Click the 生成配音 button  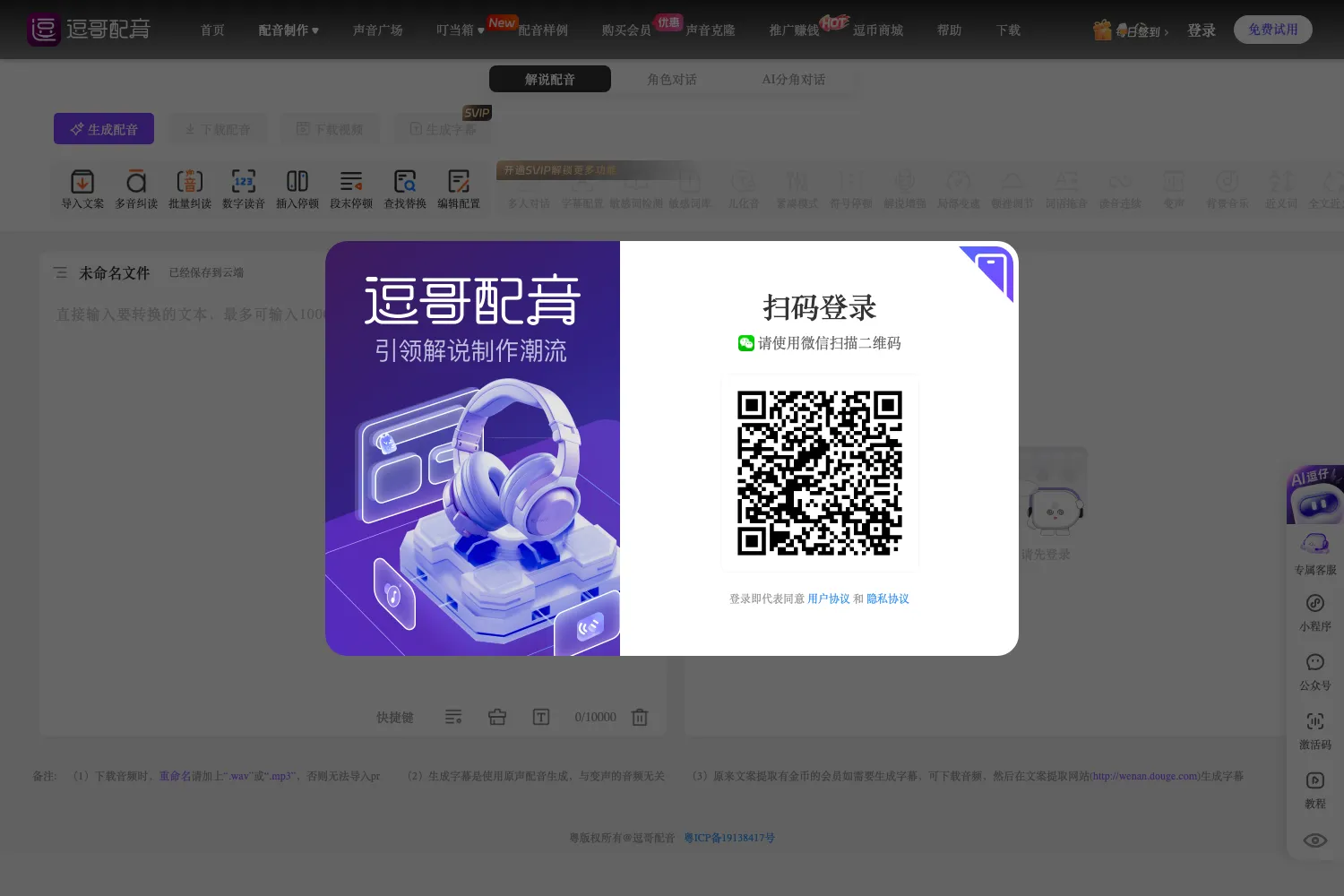click(104, 129)
